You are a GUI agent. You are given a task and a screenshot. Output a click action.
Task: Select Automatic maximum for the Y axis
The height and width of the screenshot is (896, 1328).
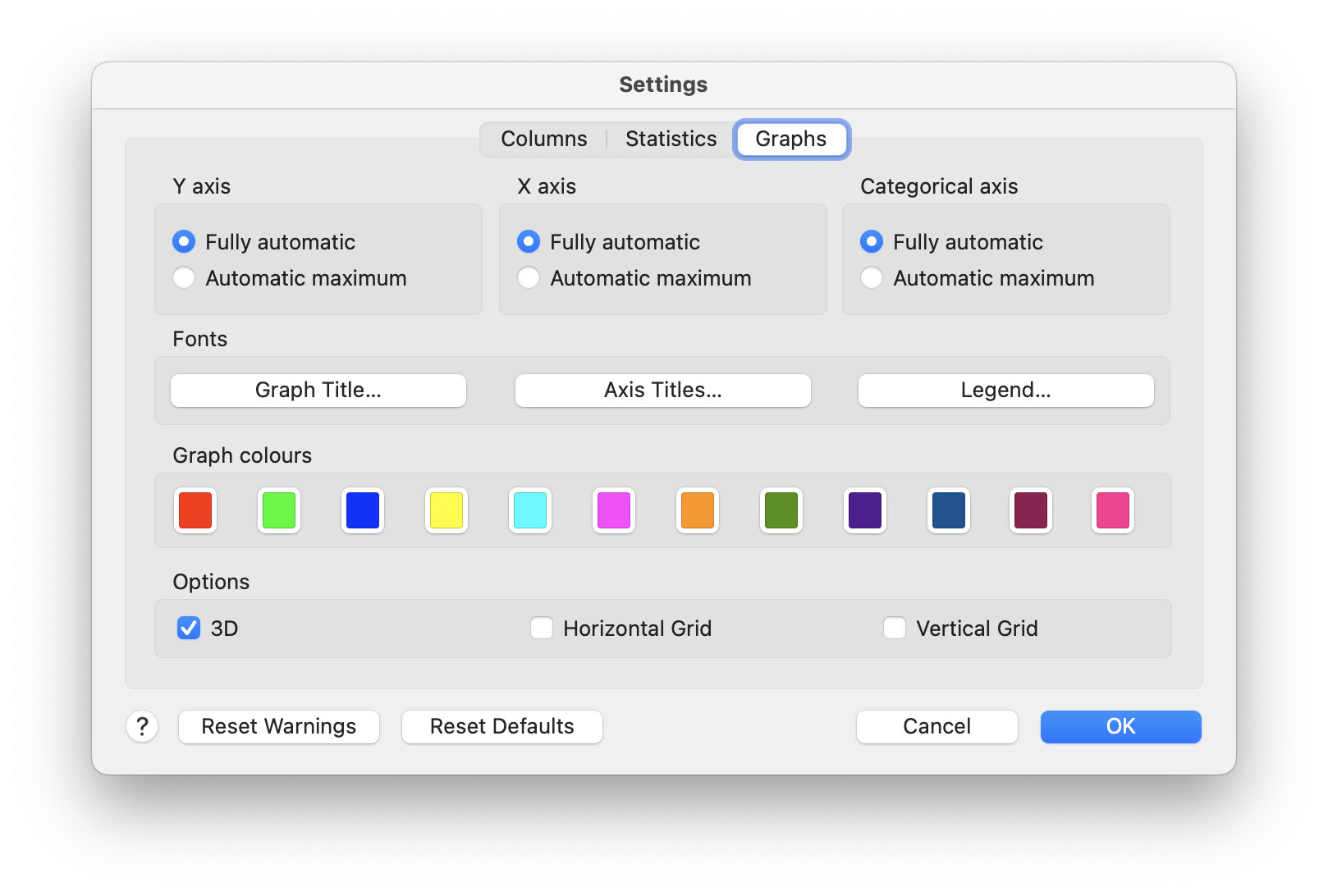click(184, 278)
